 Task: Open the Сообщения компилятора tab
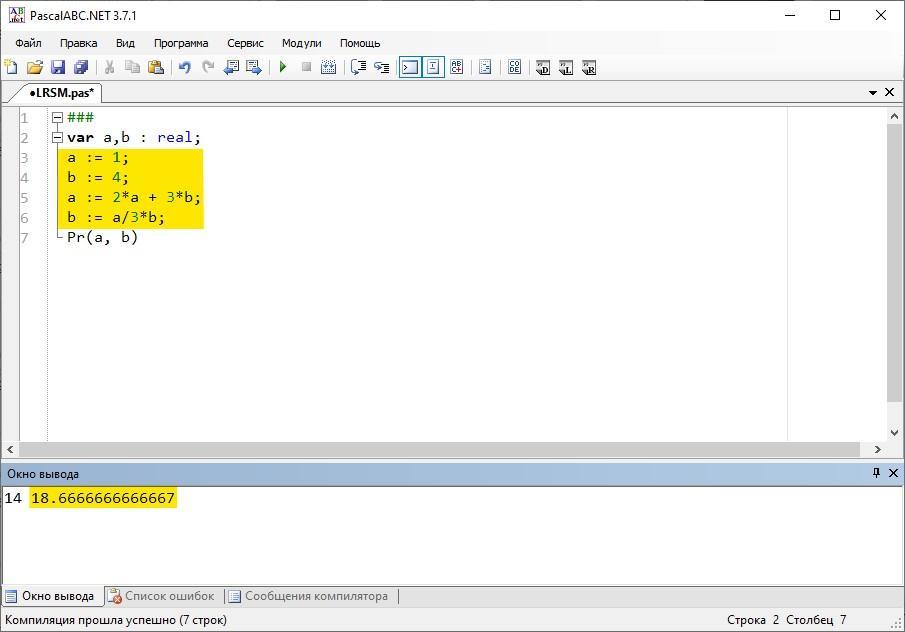pyautogui.click(x=315, y=596)
